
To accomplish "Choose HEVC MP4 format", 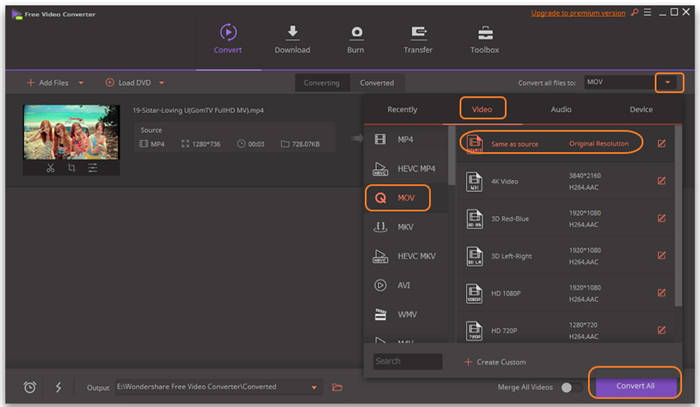I will pos(406,169).
